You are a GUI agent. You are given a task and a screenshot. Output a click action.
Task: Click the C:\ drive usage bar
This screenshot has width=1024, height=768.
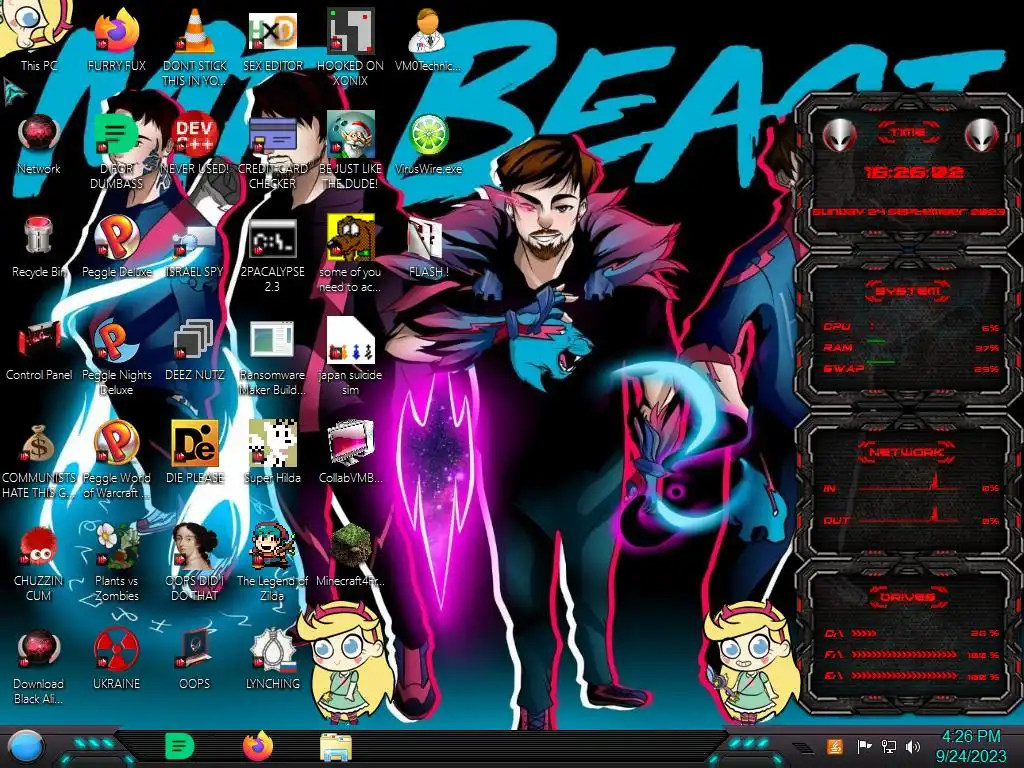click(x=912, y=633)
